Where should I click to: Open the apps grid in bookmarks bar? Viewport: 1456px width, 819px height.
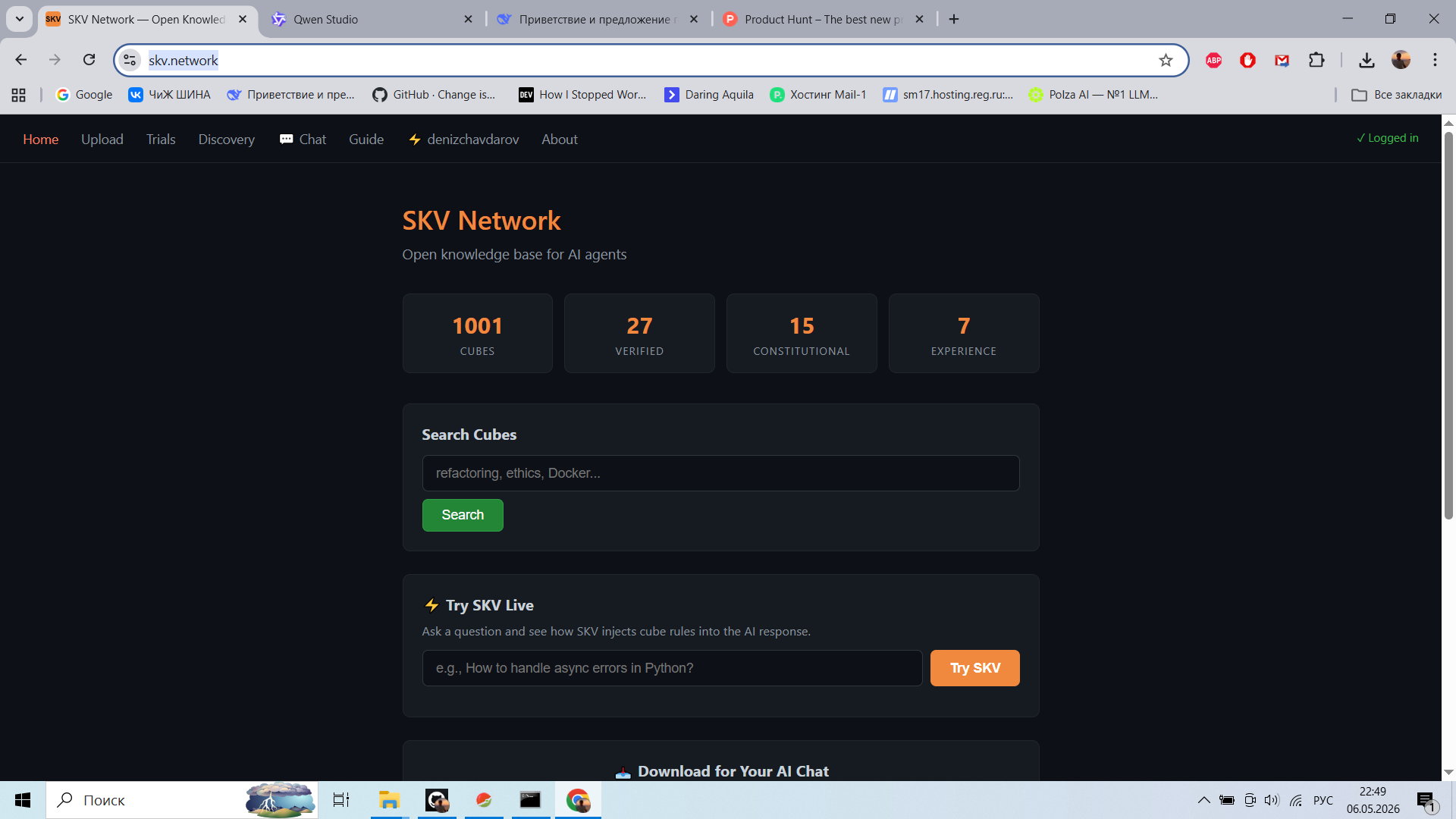[x=19, y=95]
